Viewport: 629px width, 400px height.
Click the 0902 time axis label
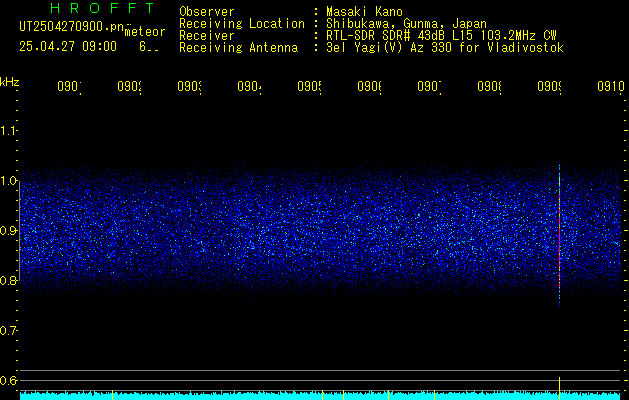(x=129, y=86)
